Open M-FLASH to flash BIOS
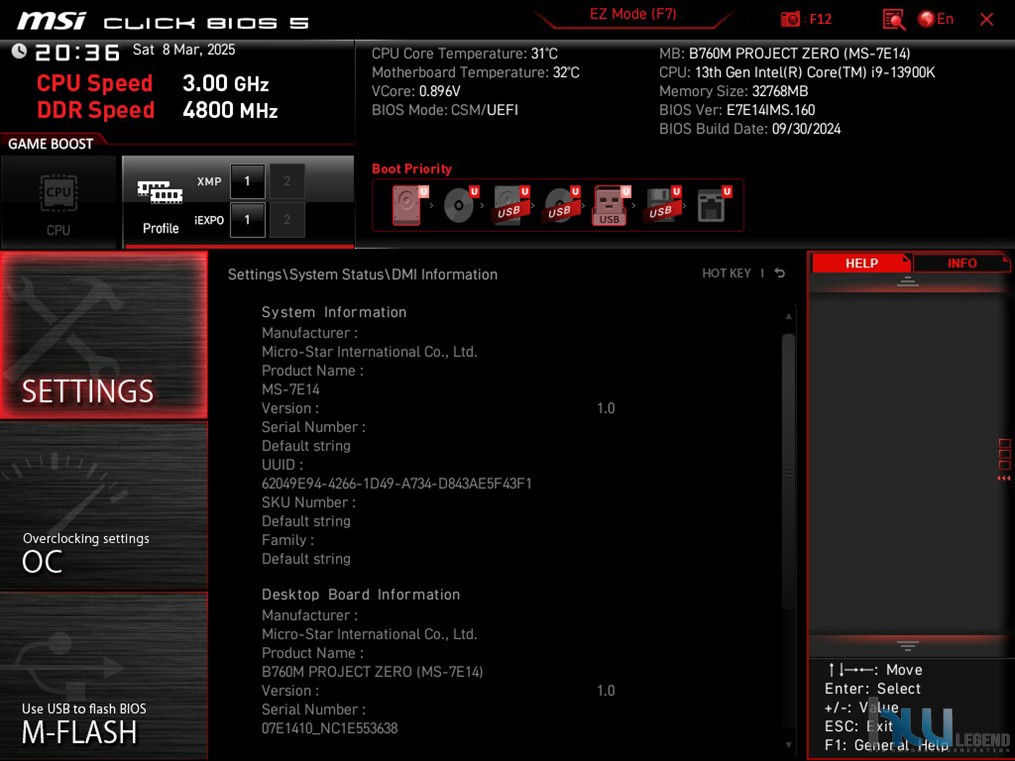This screenshot has width=1015, height=761. [104, 676]
